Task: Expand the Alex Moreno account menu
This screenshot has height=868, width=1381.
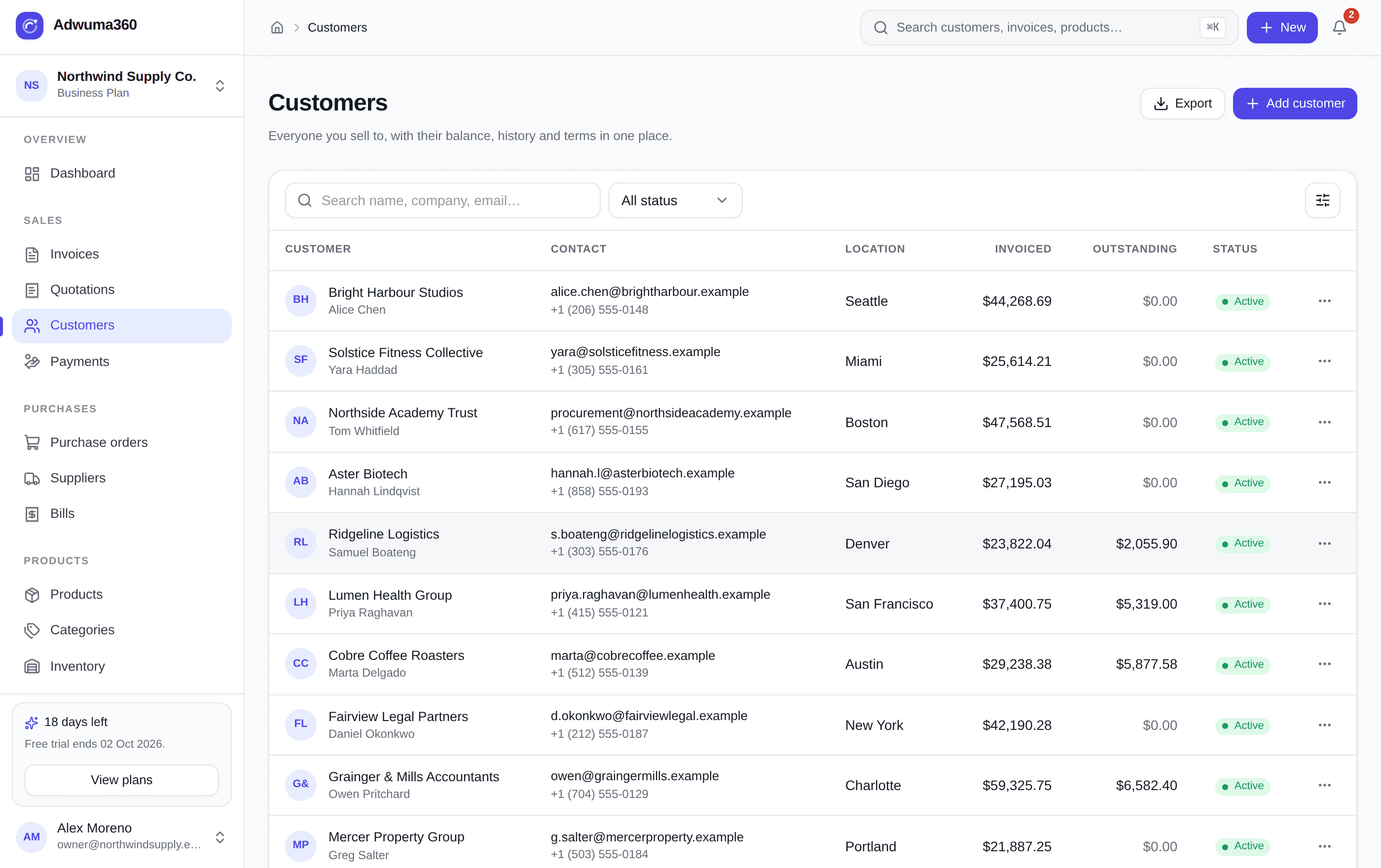Action: tap(219, 837)
